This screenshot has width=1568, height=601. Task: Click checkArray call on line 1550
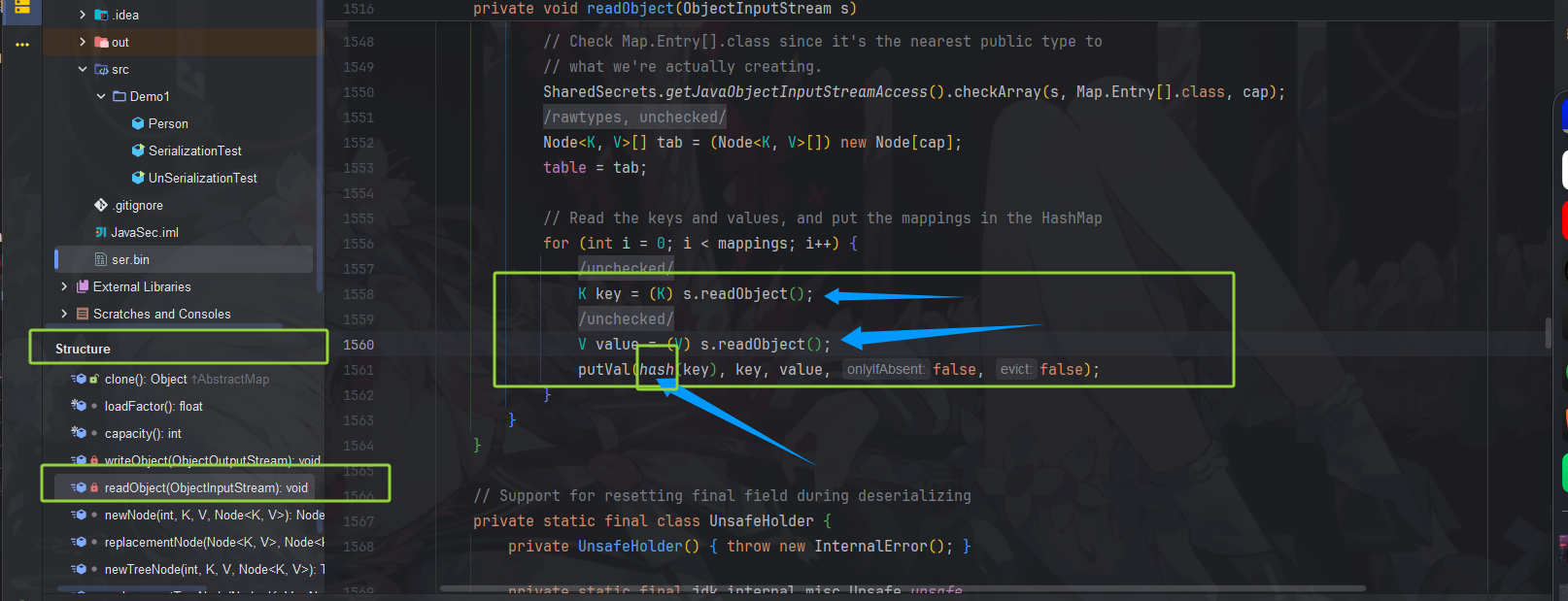click(997, 92)
